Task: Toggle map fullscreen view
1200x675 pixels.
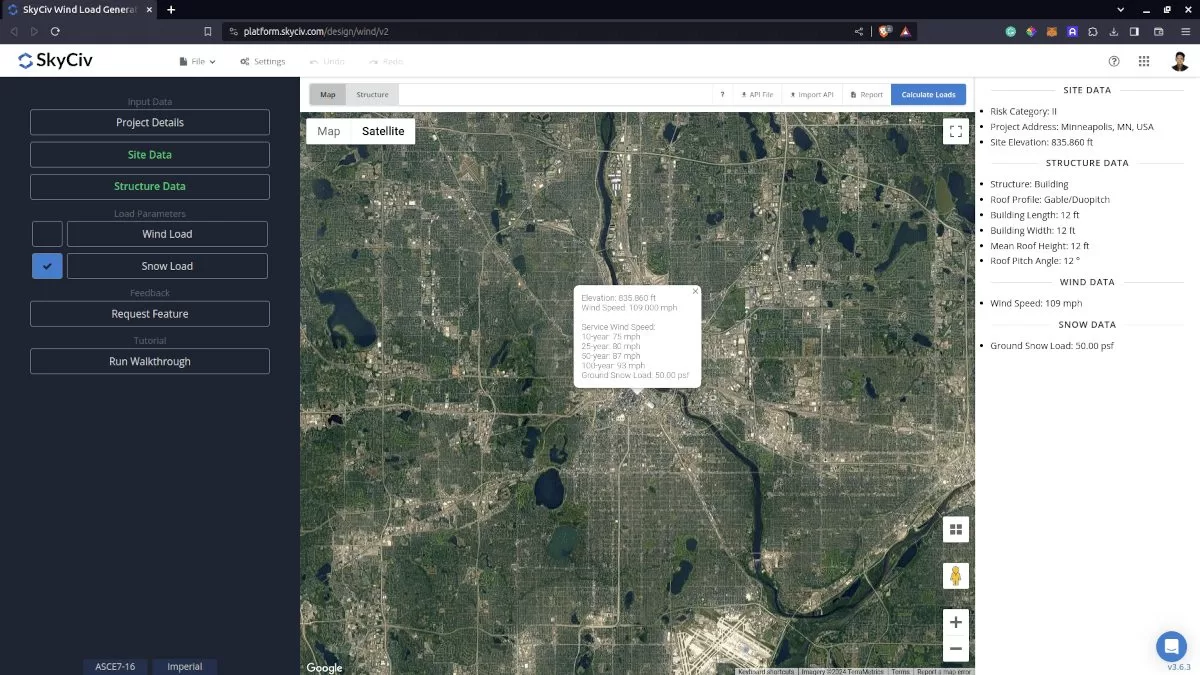Action: click(x=955, y=131)
